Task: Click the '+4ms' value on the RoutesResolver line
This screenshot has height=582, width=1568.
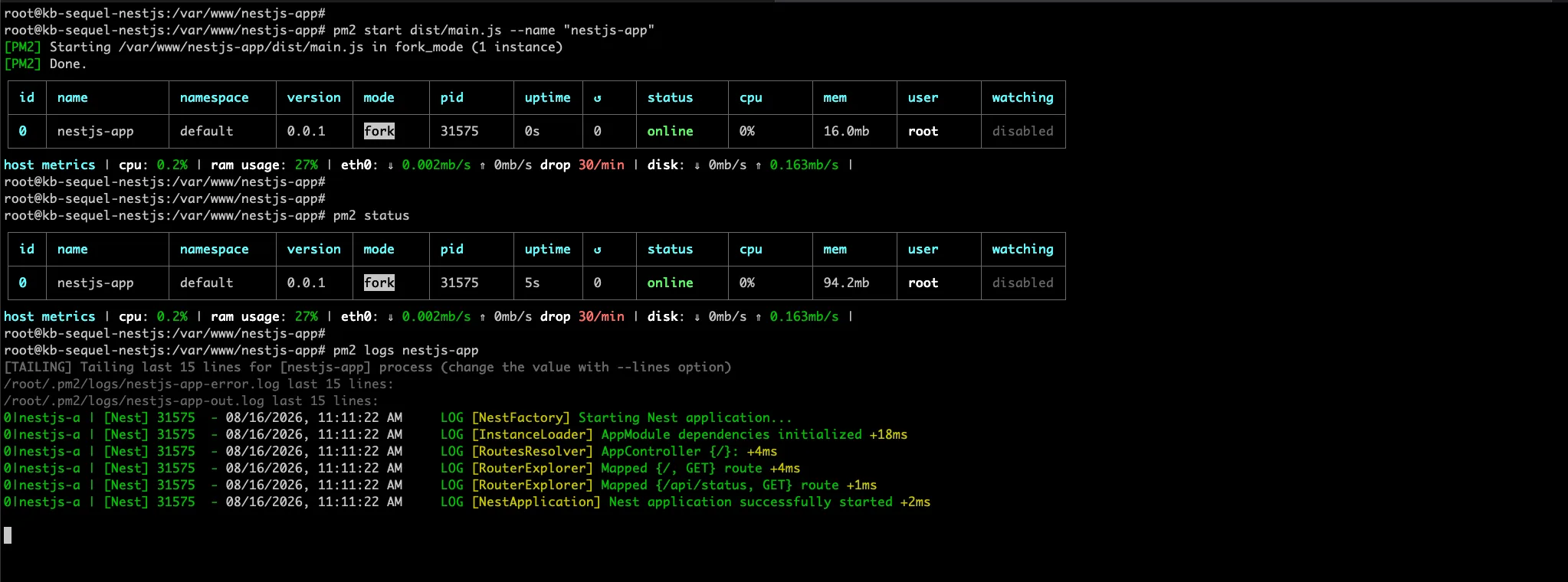Action: (763, 451)
